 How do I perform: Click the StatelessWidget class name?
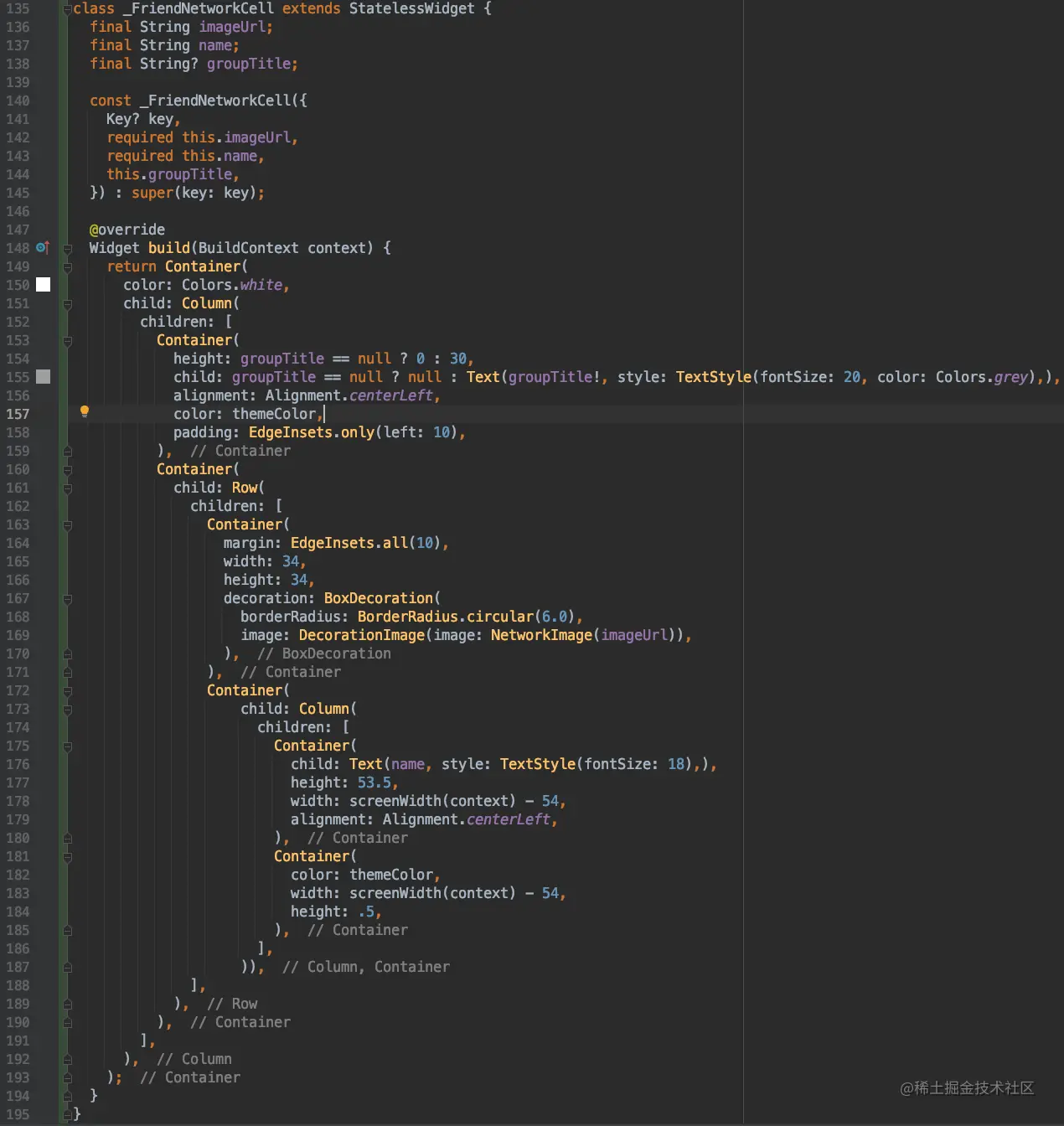411,8
